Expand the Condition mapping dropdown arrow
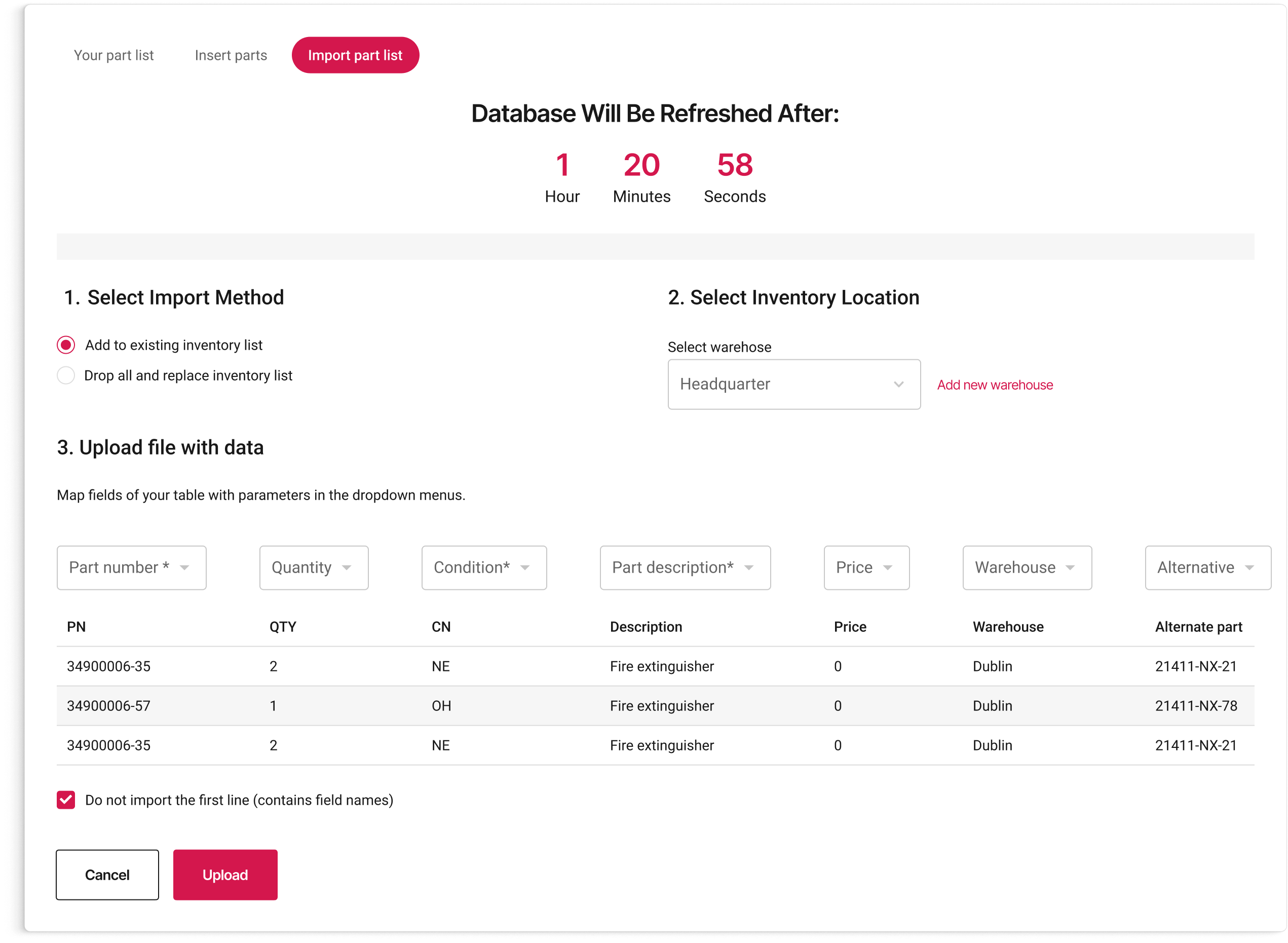The image size is (1288, 943). pos(525,568)
